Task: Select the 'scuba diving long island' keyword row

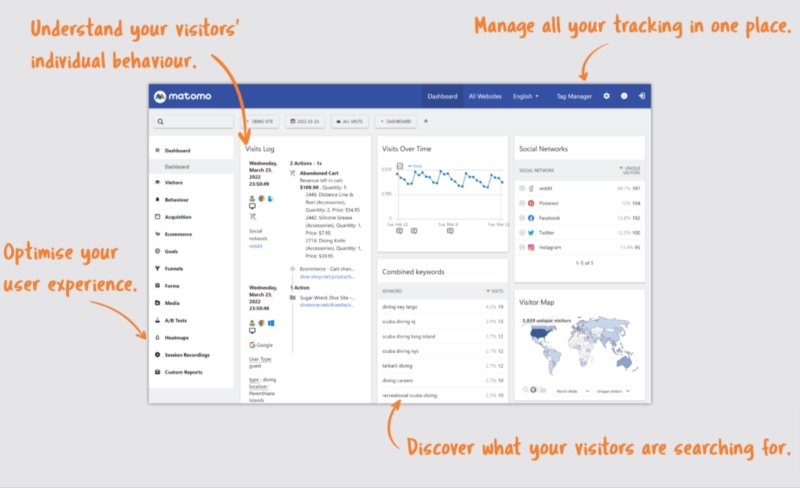Action: tap(443, 336)
